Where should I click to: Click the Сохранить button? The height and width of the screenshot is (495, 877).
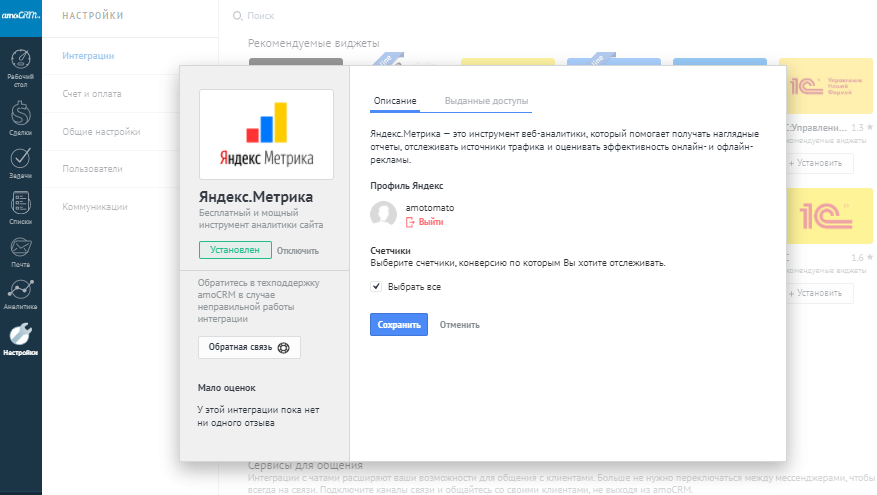pyautogui.click(x=399, y=324)
